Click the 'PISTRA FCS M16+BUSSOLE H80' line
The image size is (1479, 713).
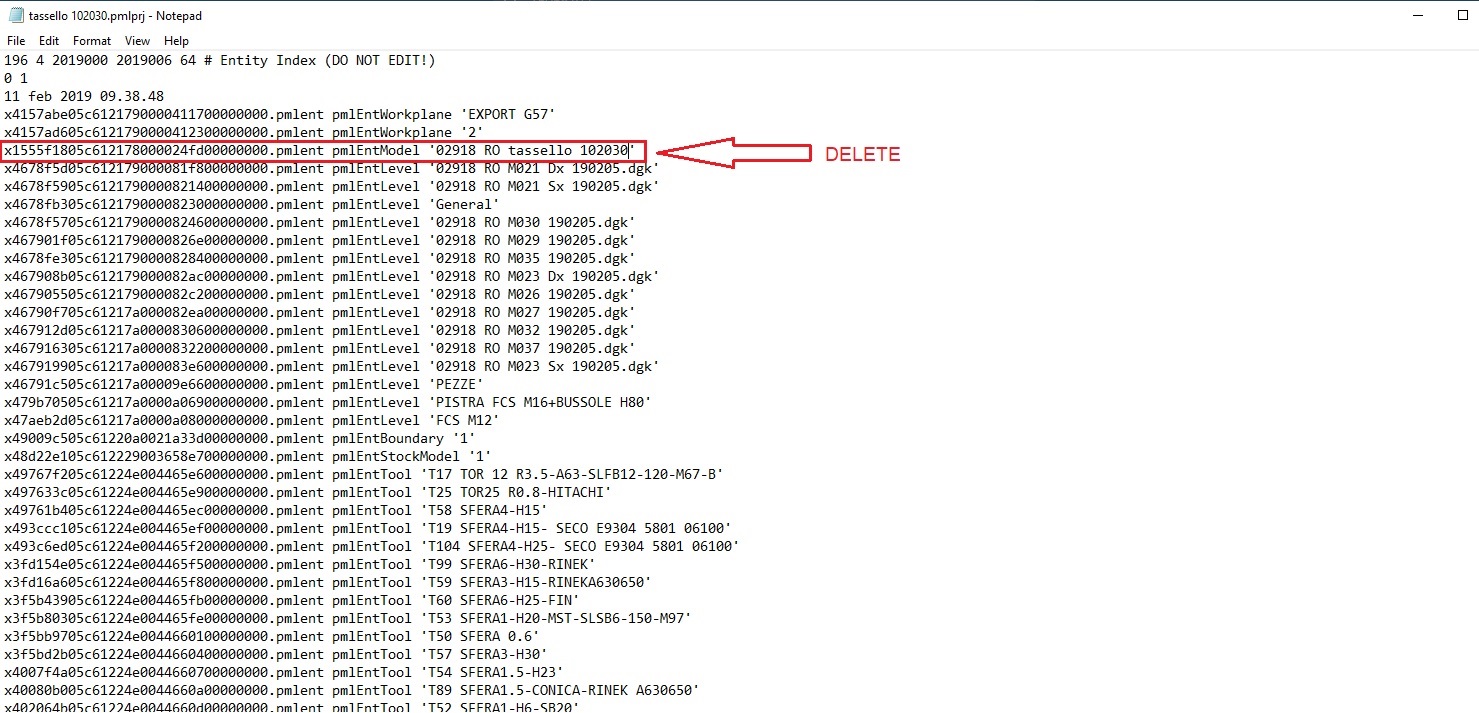[400, 402]
